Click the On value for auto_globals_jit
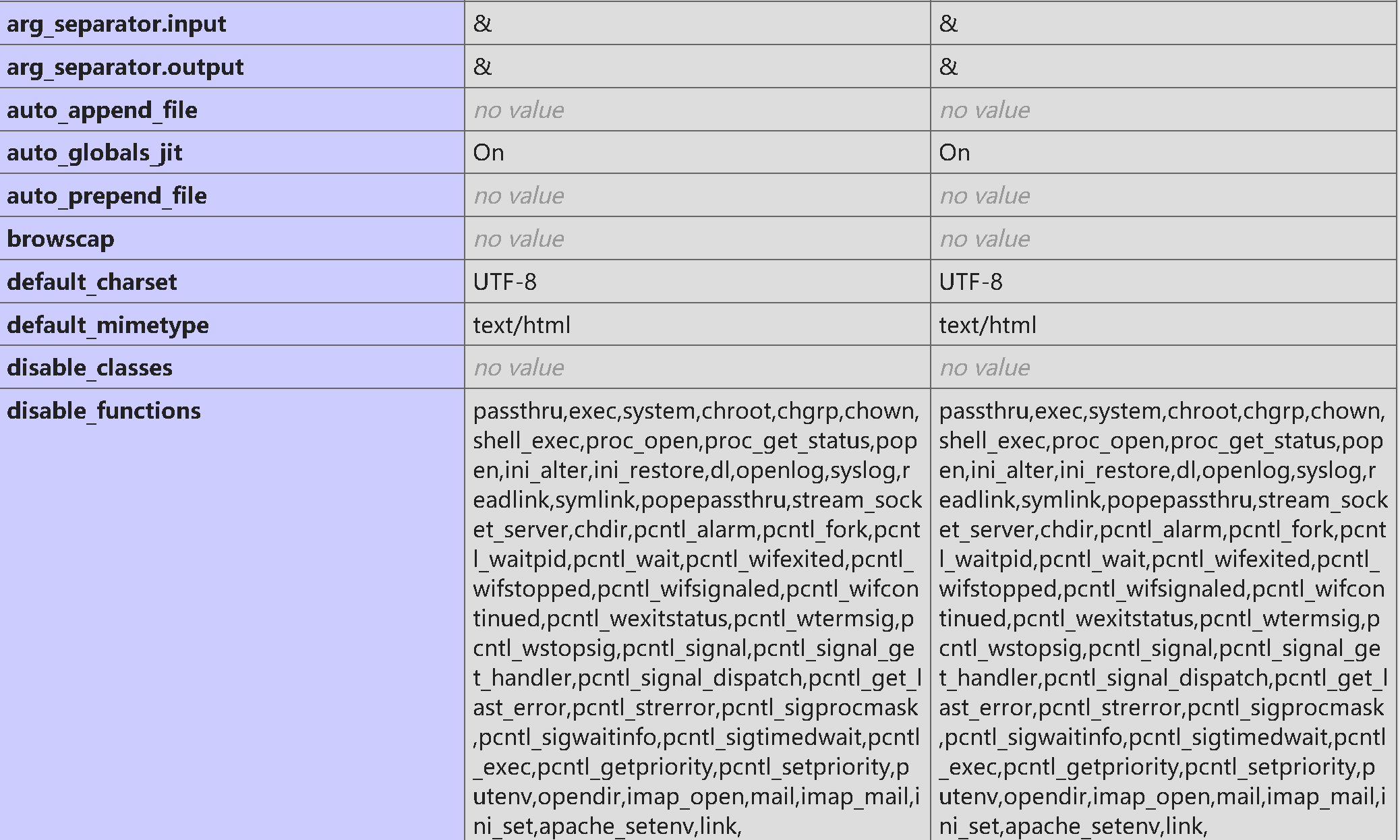 click(487, 153)
